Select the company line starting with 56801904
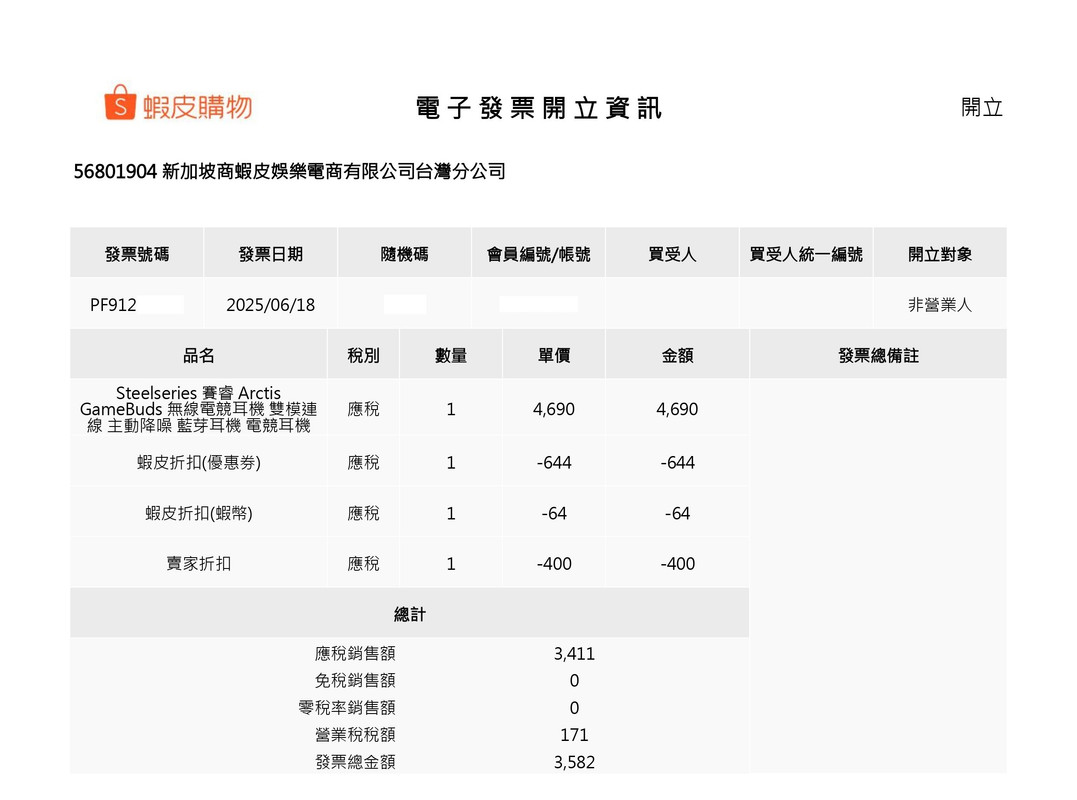The height and width of the screenshot is (800, 1077). 289,171
